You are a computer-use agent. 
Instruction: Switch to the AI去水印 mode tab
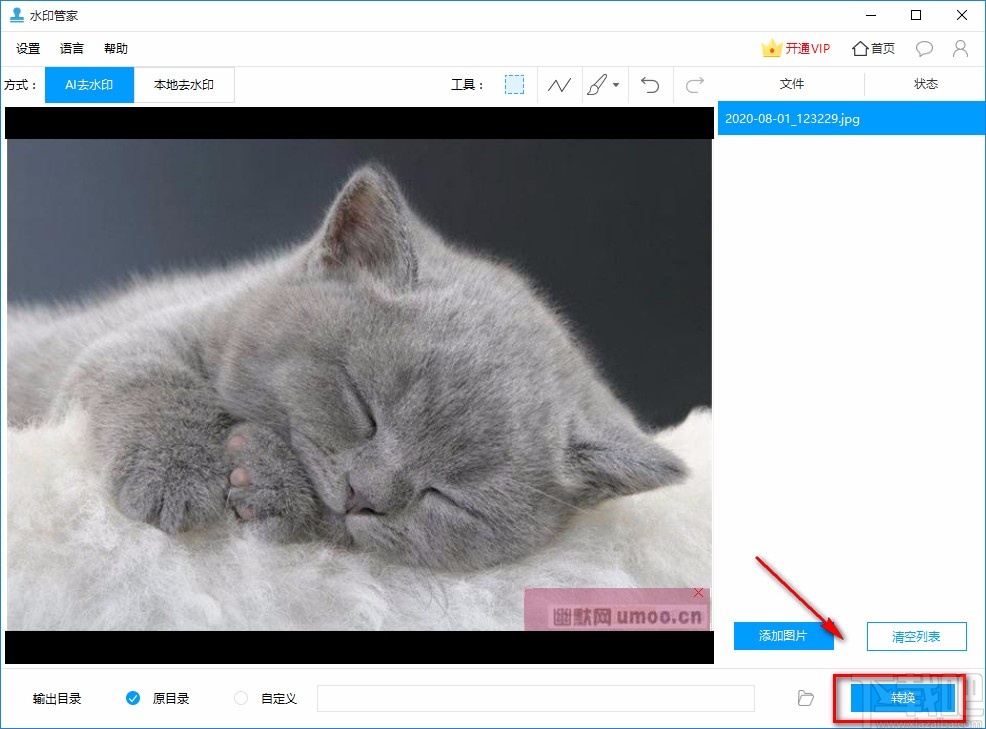tap(89, 85)
